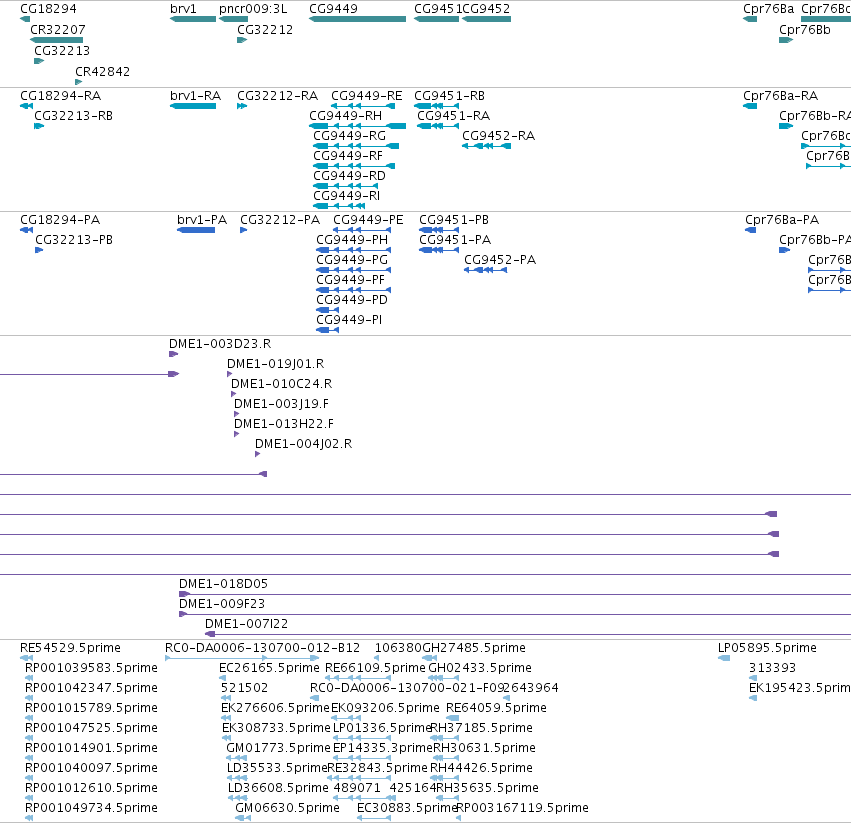
Task: Select EST GM06630.5prime
Action: (x=287, y=808)
